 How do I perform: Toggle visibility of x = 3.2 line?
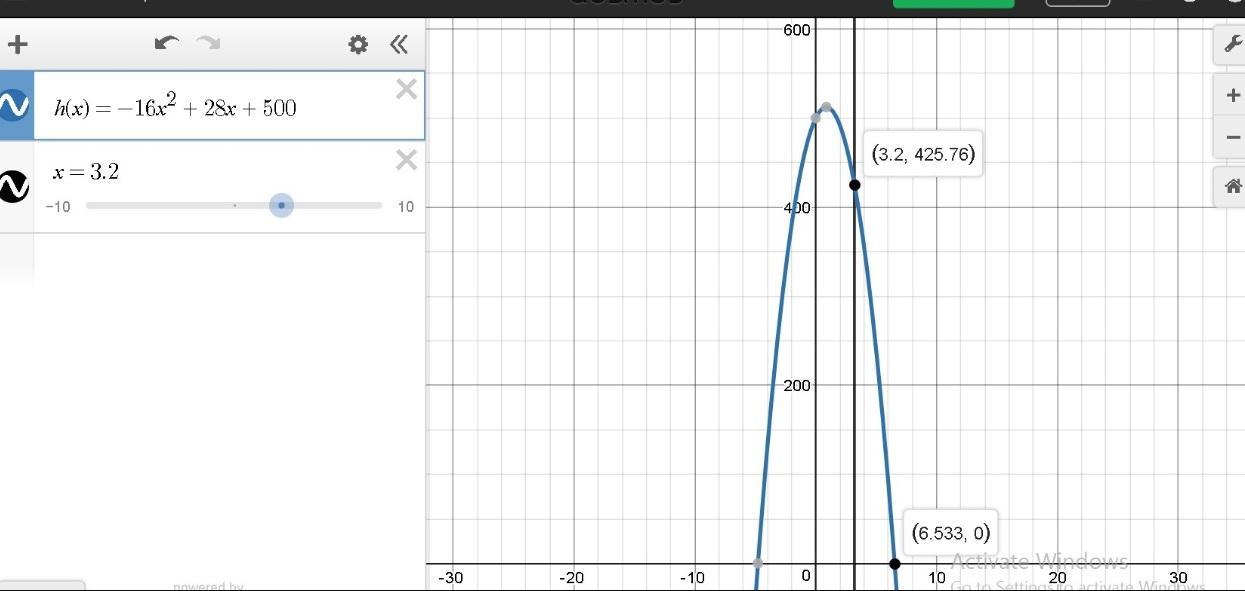coord(14,186)
